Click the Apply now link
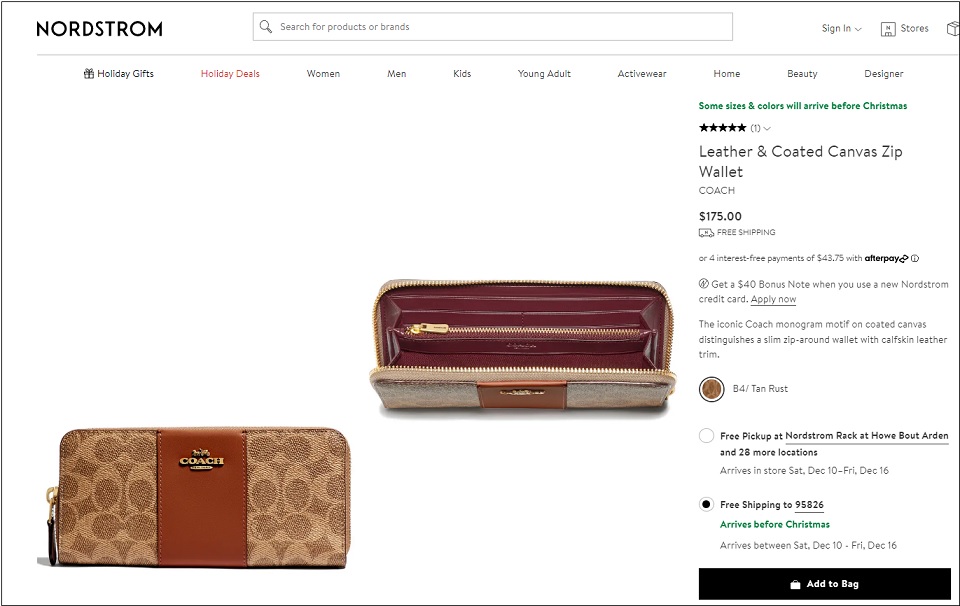 pos(773,299)
